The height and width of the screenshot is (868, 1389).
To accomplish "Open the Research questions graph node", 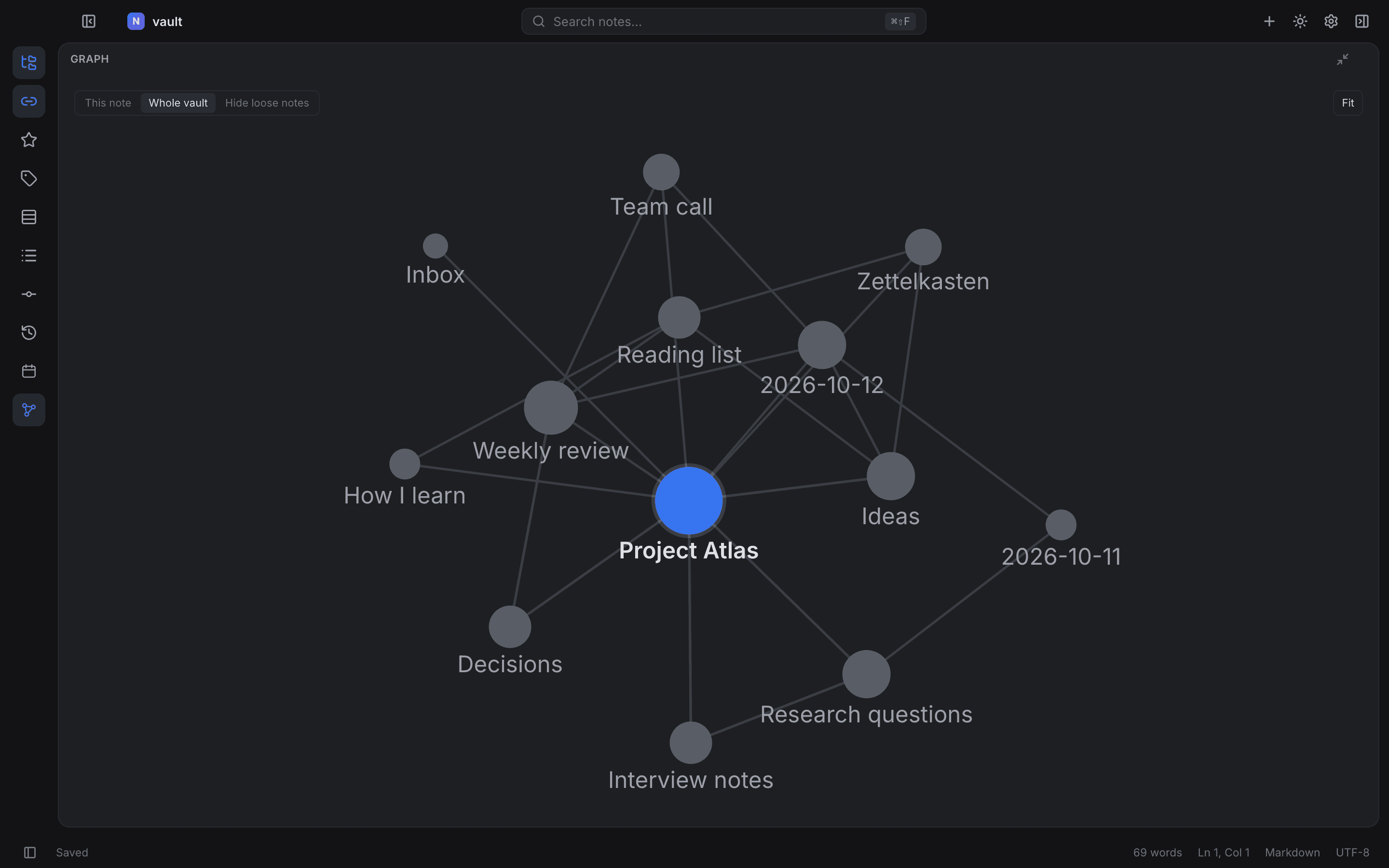I will (x=866, y=674).
